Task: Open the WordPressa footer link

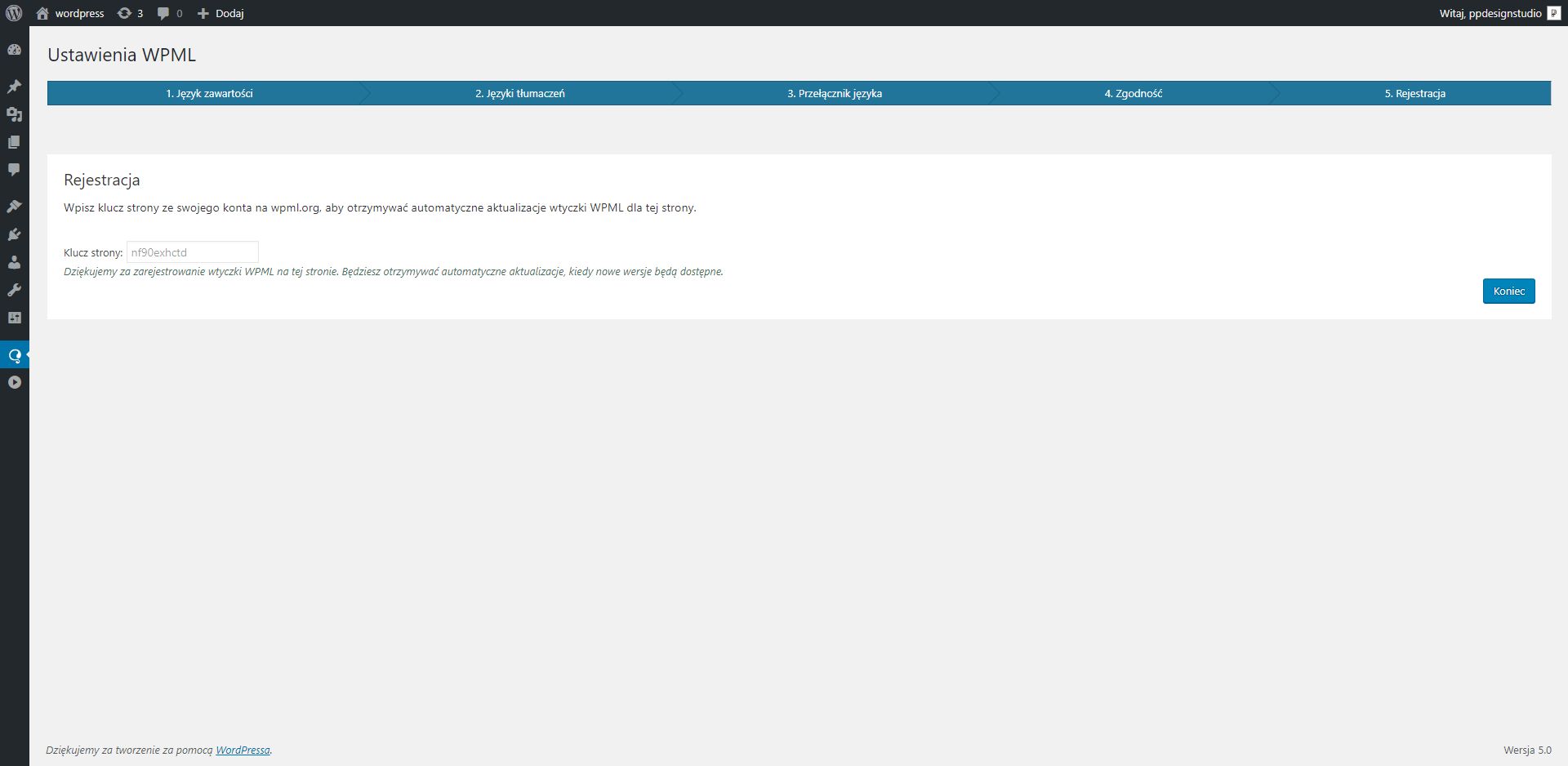Action: click(x=243, y=750)
